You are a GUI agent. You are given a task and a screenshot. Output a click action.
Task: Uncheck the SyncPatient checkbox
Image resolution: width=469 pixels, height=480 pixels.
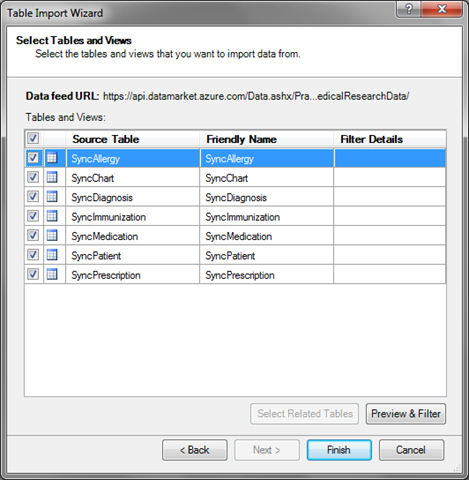pyautogui.click(x=33, y=255)
